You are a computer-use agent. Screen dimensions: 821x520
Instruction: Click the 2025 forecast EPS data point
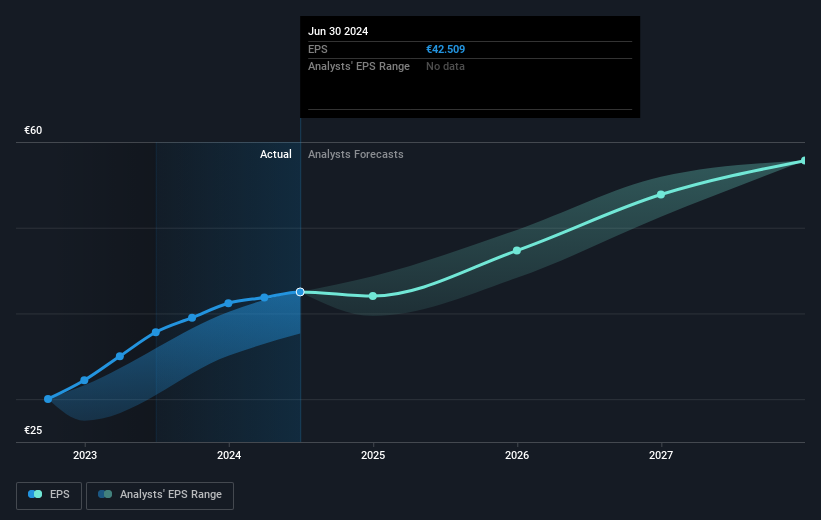click(x=373, y=296)
